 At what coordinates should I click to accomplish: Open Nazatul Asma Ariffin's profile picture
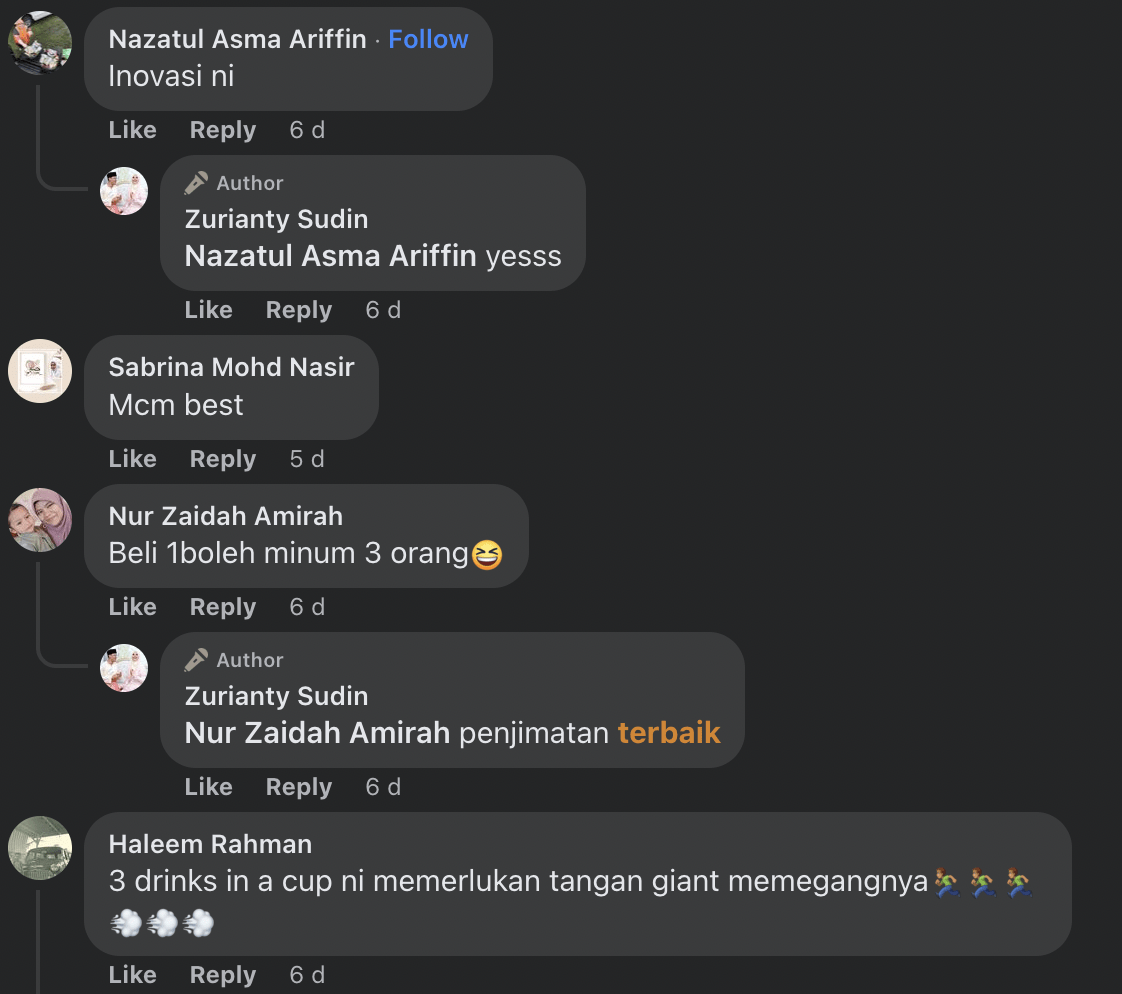40,43
